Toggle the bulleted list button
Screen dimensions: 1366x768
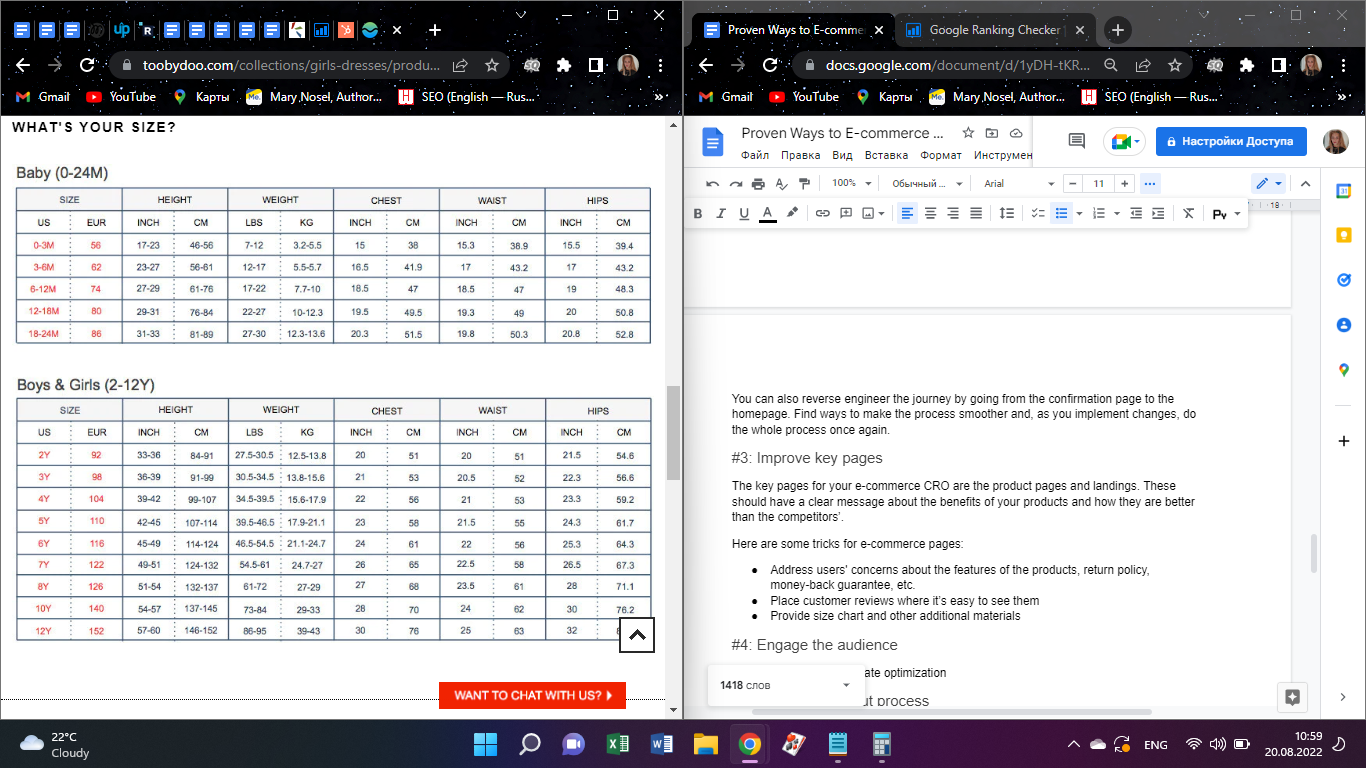coord(1062,213)
